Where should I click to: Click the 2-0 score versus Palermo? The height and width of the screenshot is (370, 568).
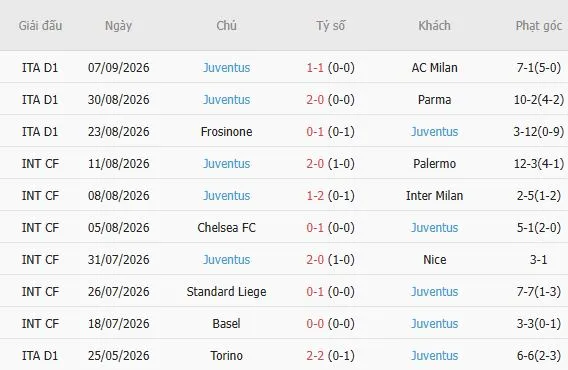(315, 163)
